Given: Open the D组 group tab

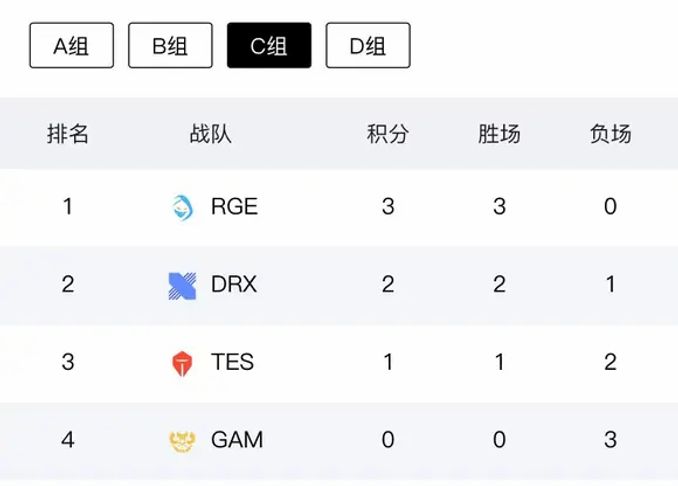Looking at the screenshot, I should point(368,46).
